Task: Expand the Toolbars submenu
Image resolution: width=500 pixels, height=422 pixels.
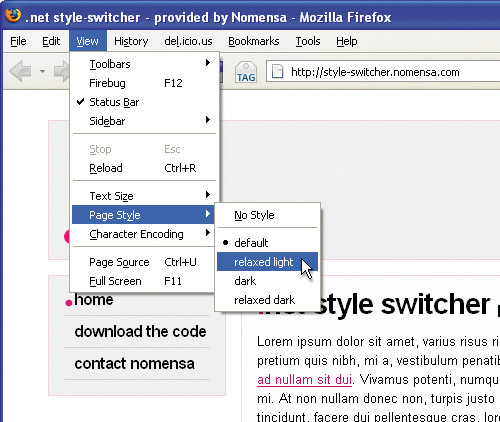Action: [x=144, y=64]
